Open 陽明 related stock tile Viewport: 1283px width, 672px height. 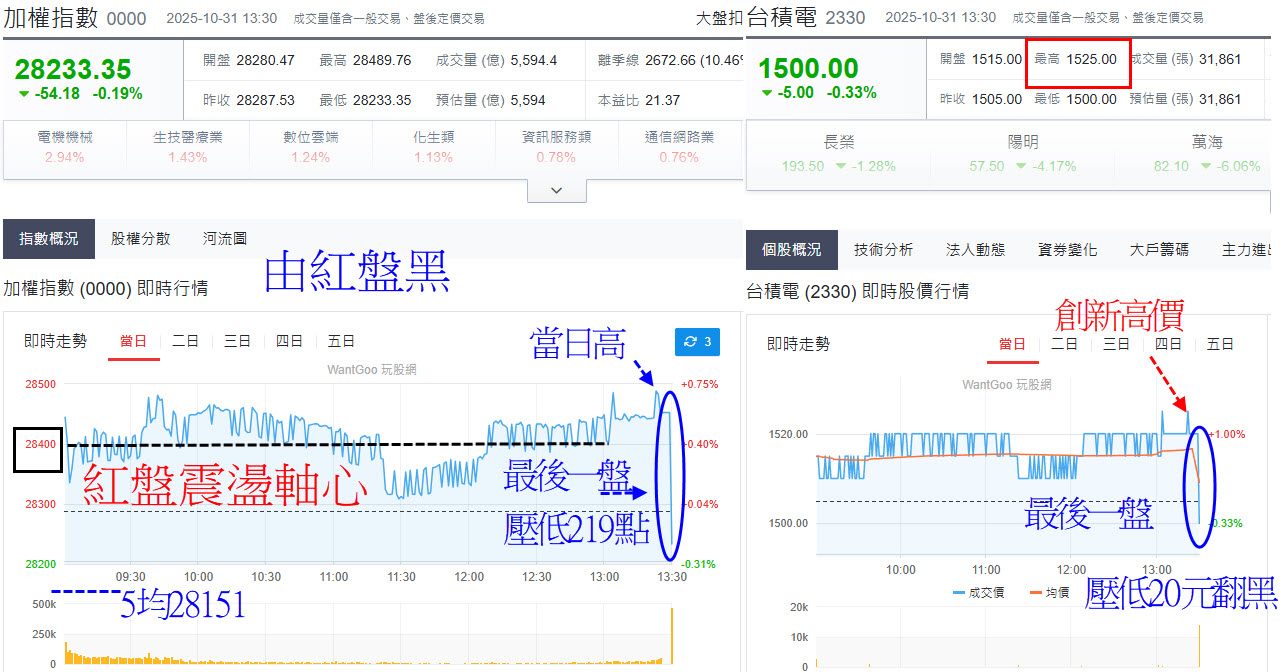coord(1022,154)
